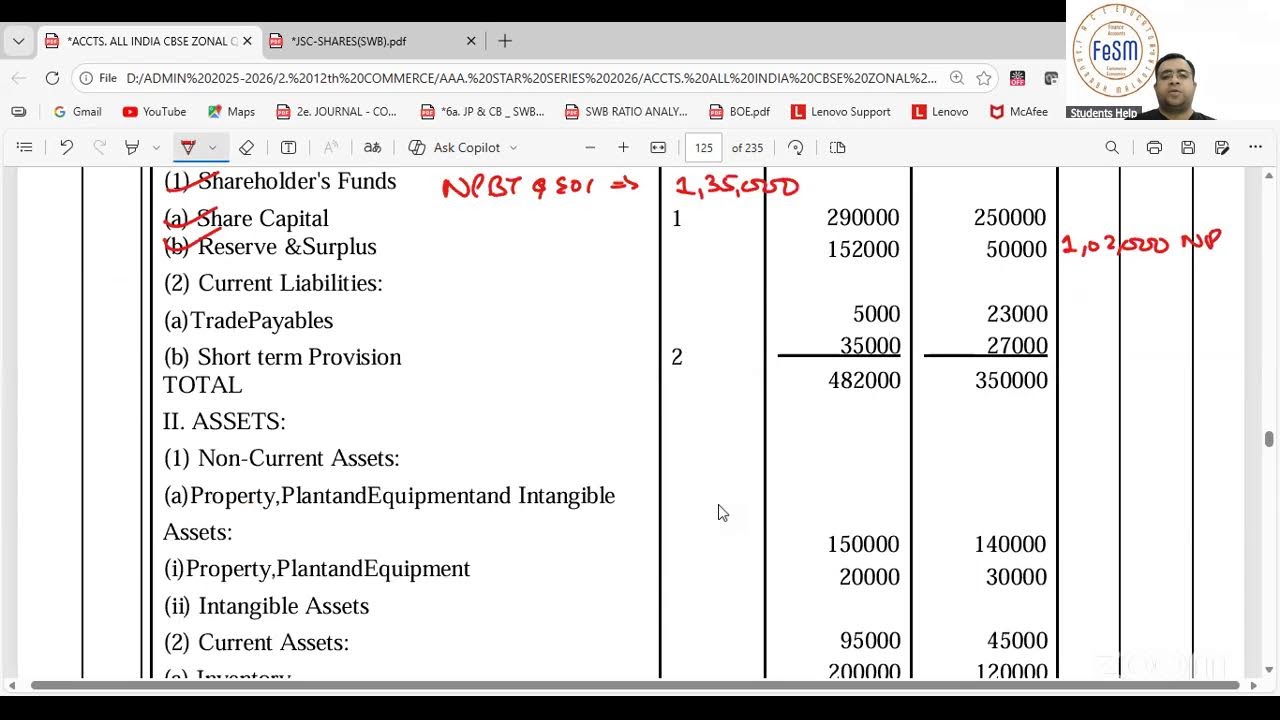
Task: Click the translate icon in PDF toolbar
Action: pos(372,147)
